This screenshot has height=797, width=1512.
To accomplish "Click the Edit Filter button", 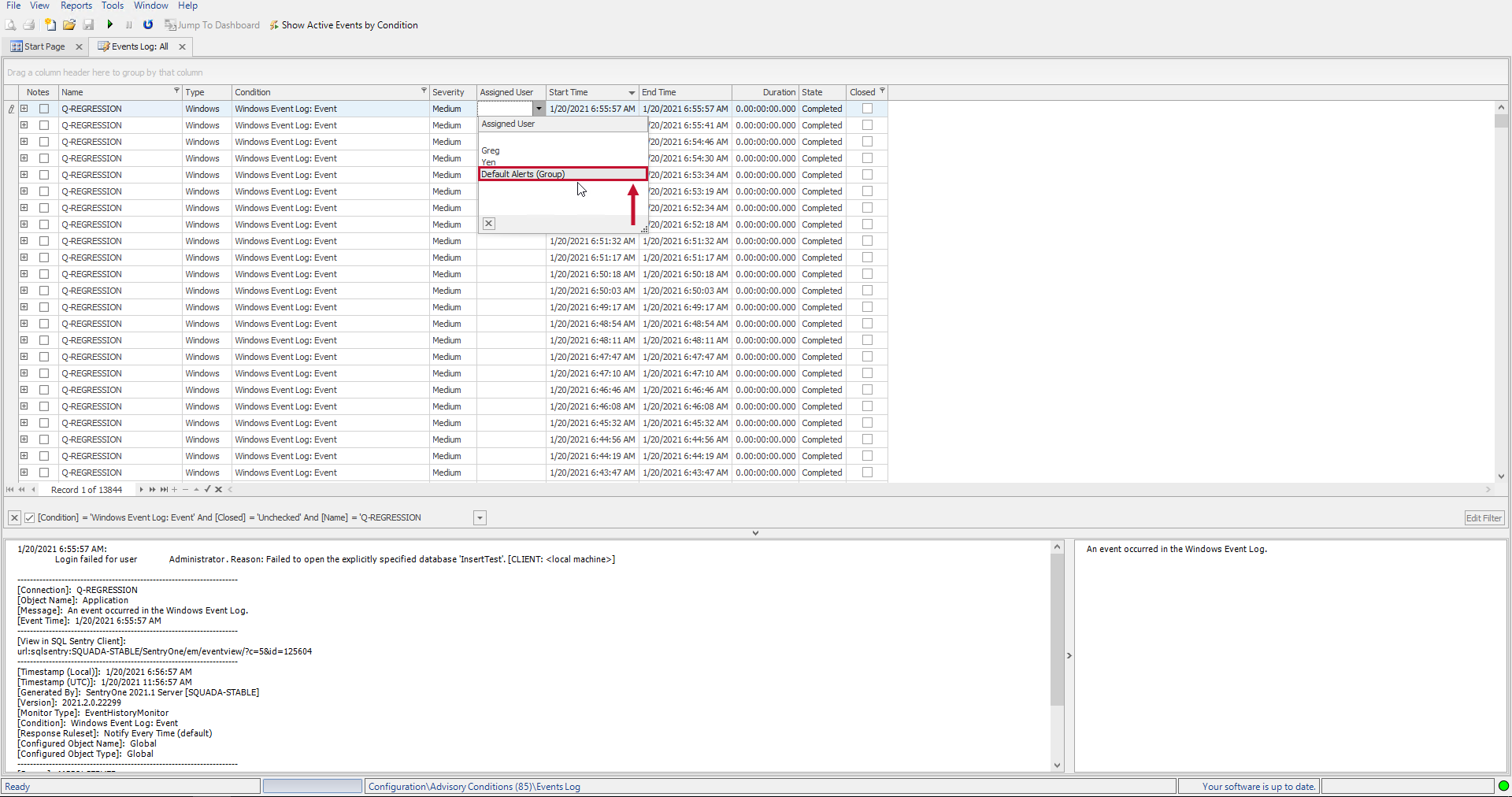I will [x=1483, y=517].
